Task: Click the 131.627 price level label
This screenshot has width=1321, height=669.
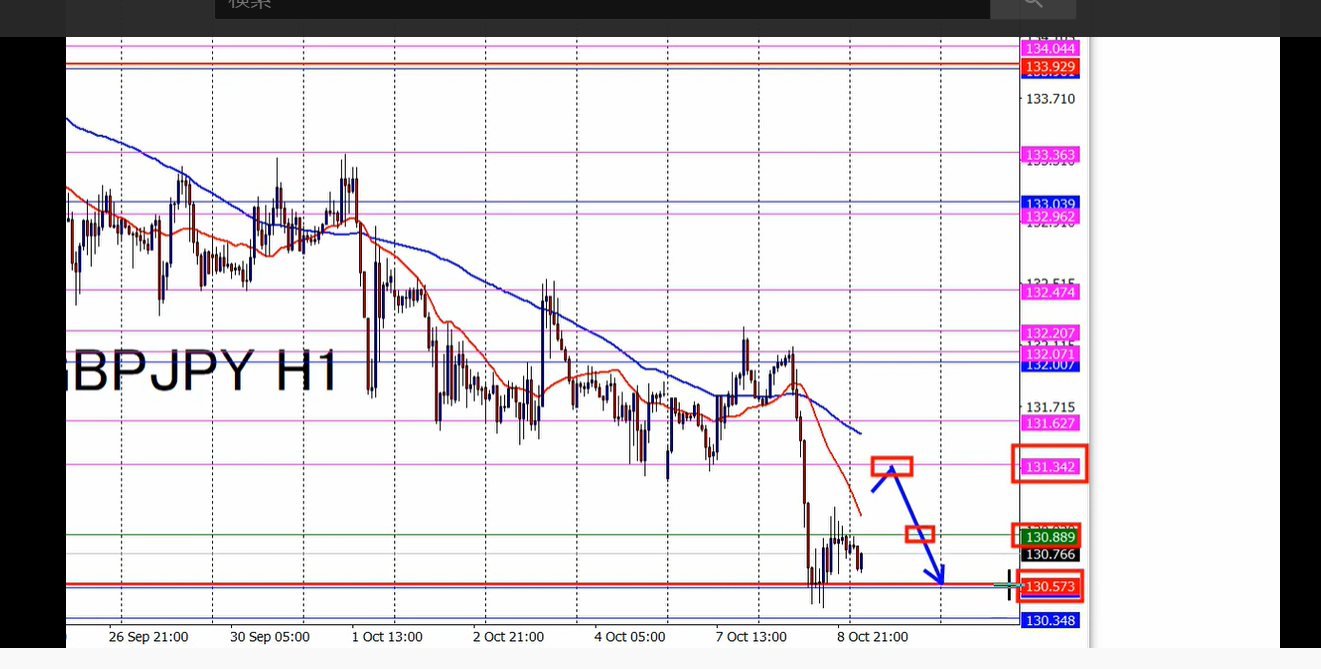Action: pos(1050,423)
